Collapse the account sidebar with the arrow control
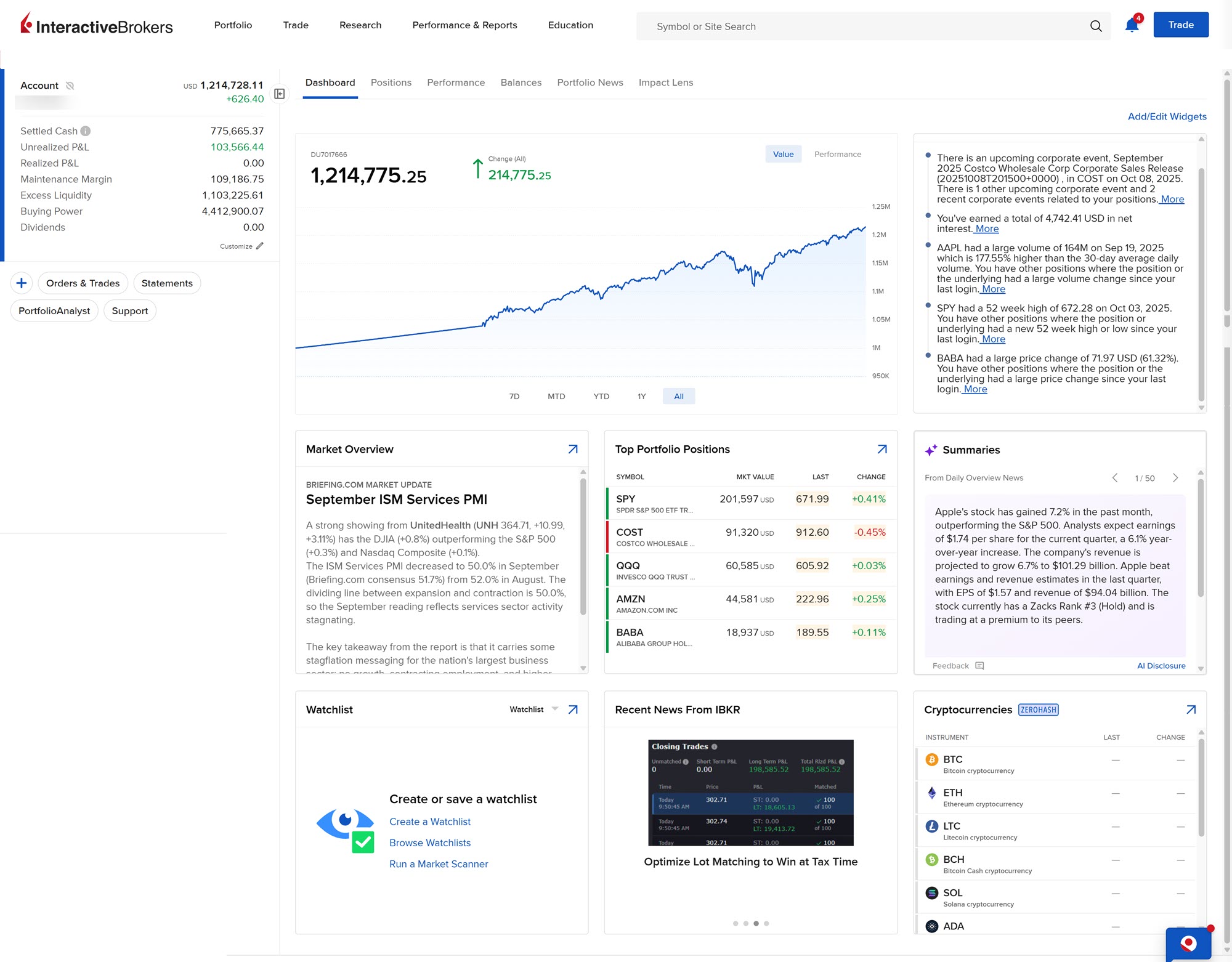 280,94
